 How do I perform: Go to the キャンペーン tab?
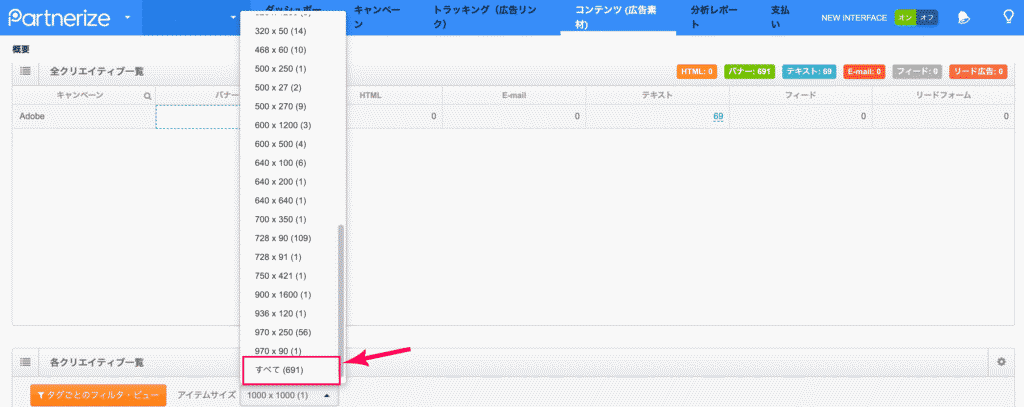click(378, 17)
